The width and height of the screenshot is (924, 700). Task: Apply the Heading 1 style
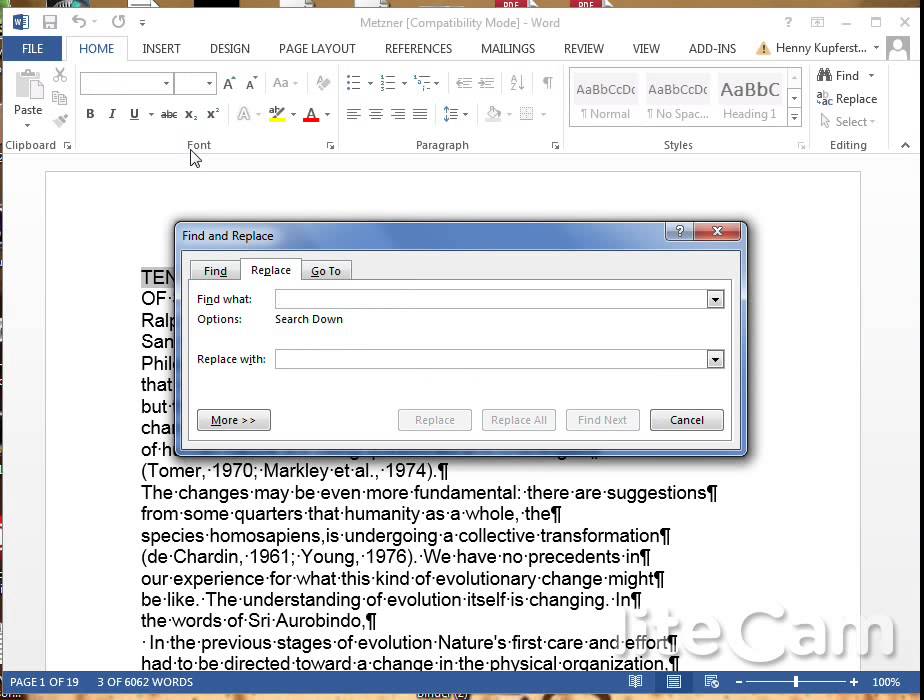(750, 98)
